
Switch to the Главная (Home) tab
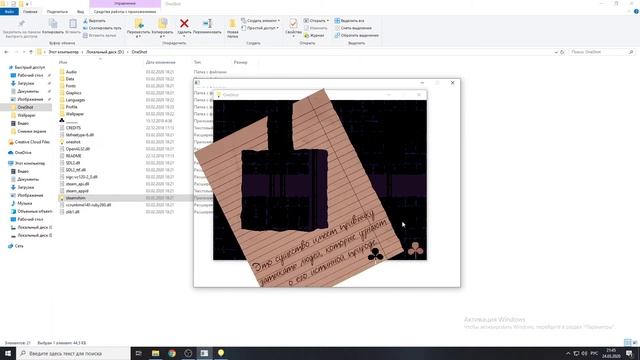[30, 12]
